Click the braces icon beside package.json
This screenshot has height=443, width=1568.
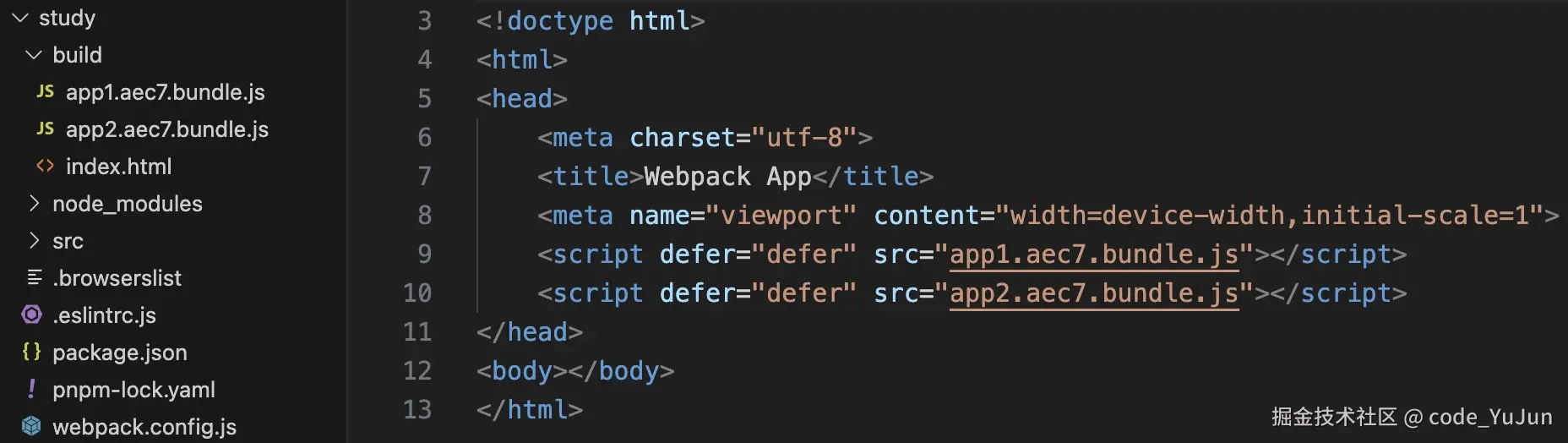click(x=32, y=352)
